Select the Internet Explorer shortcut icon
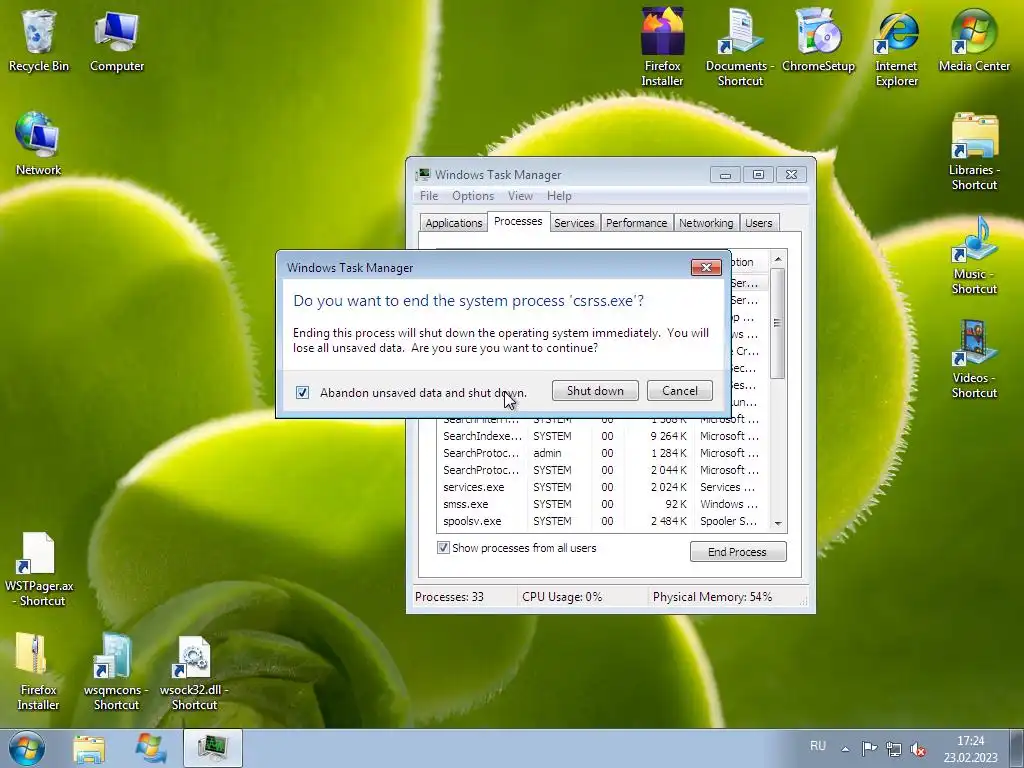This screenshot has height=768, width=1024. [x=896, y=47]
